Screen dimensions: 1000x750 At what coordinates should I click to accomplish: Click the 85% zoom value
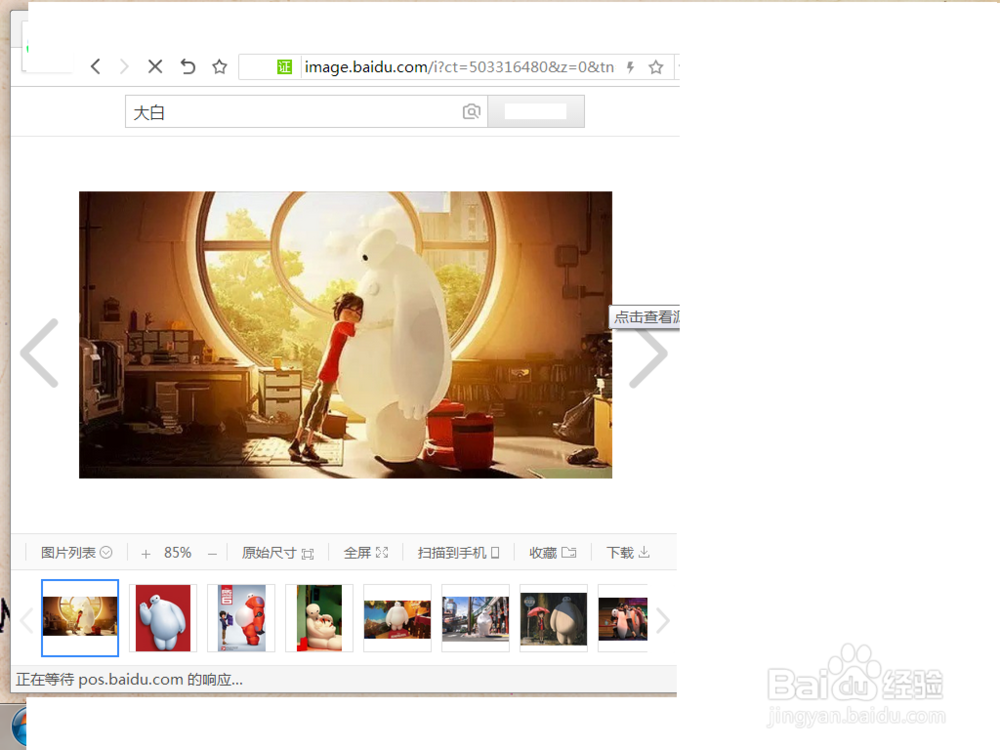(177, 552)
